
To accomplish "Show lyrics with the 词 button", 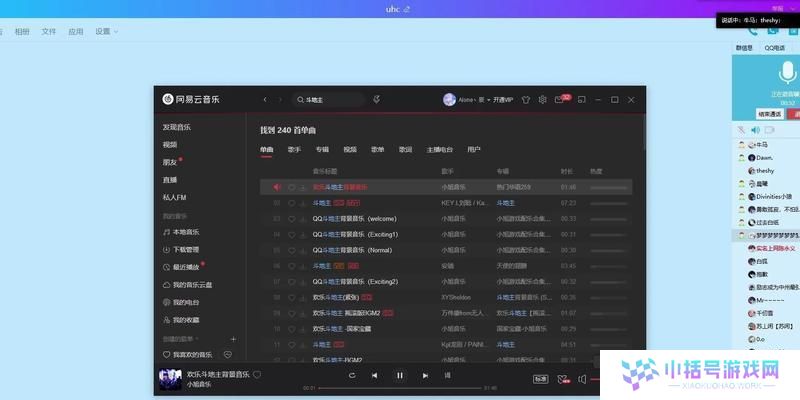I will click(447, 376).
